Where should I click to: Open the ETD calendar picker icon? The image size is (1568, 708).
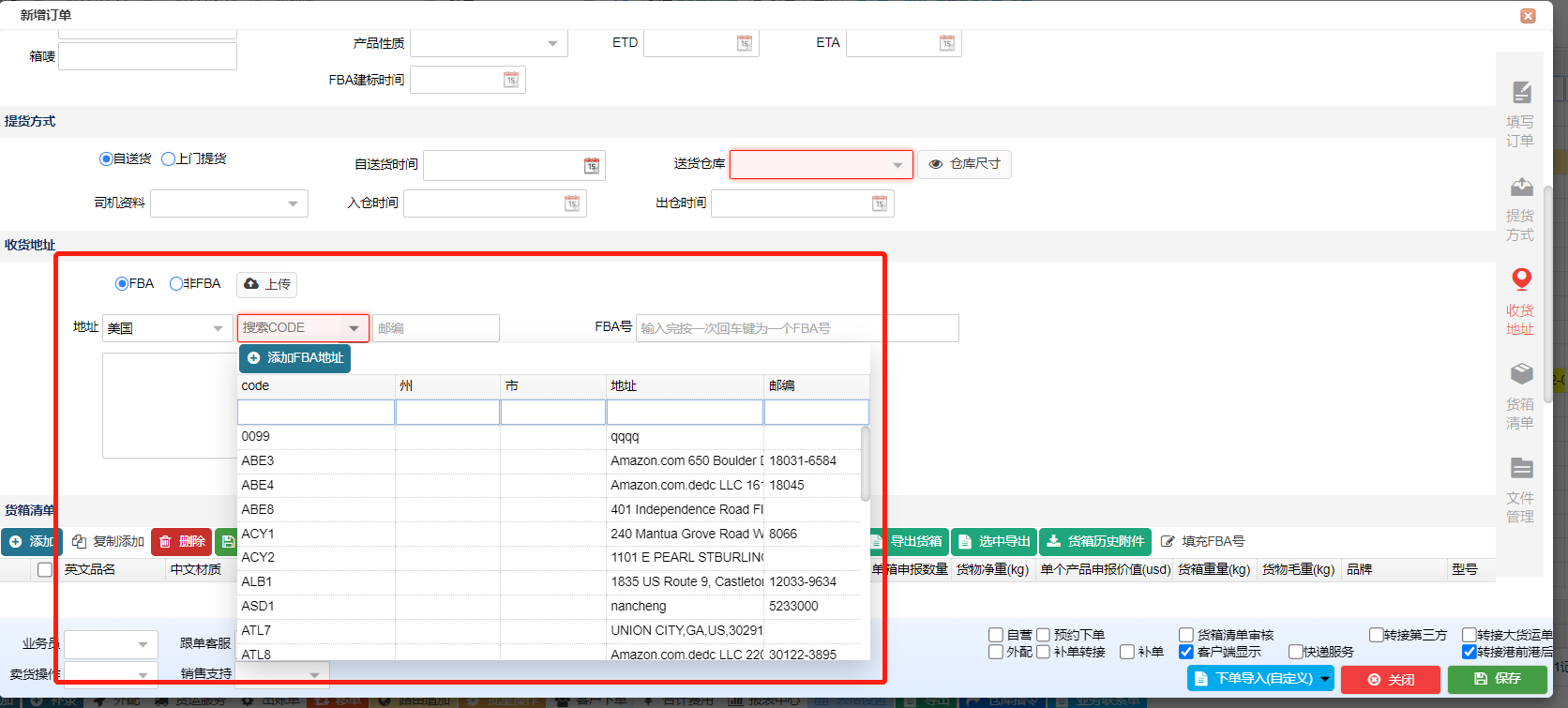[745, 43]
